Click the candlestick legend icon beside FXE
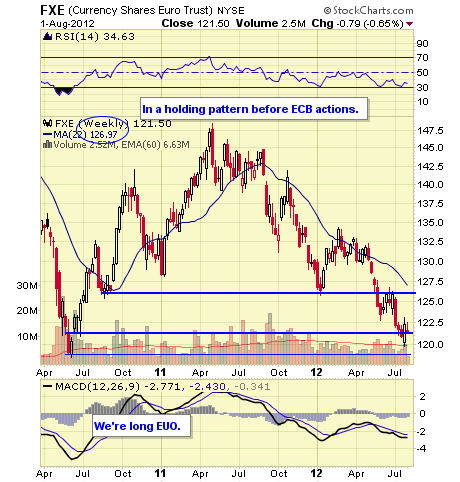 click(48, 123)
